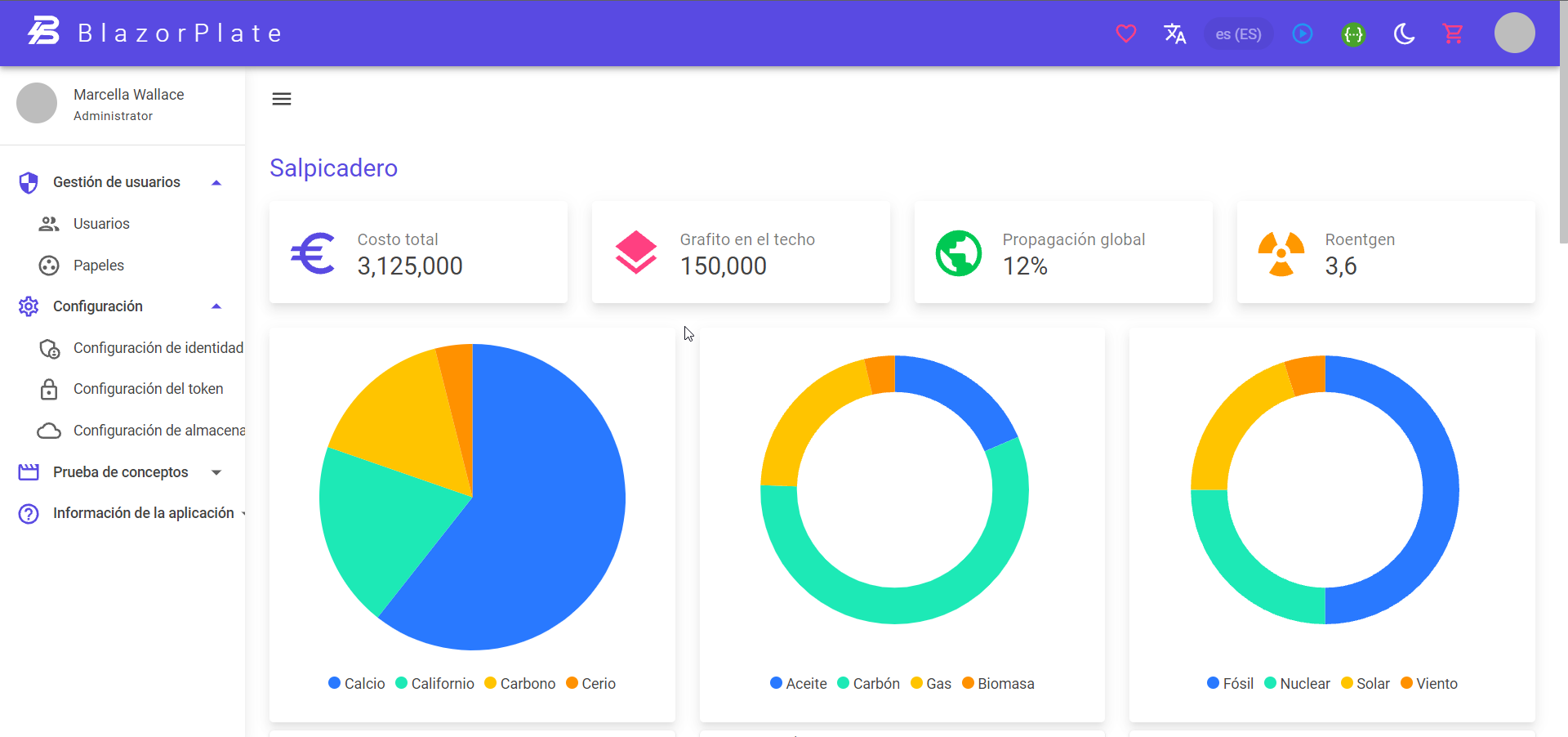Click the Calcio blue color dot
Viewport: 1568px width, 737px height.
332,683
